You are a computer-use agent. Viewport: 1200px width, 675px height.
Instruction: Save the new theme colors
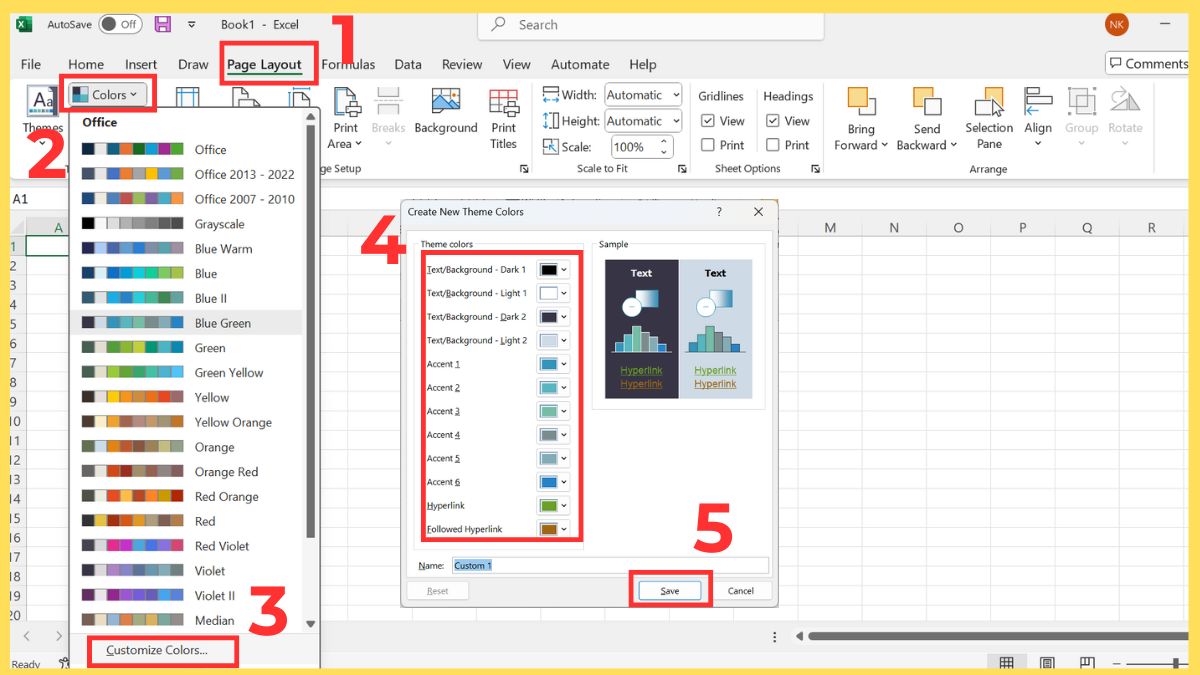[x=669, y=590]
